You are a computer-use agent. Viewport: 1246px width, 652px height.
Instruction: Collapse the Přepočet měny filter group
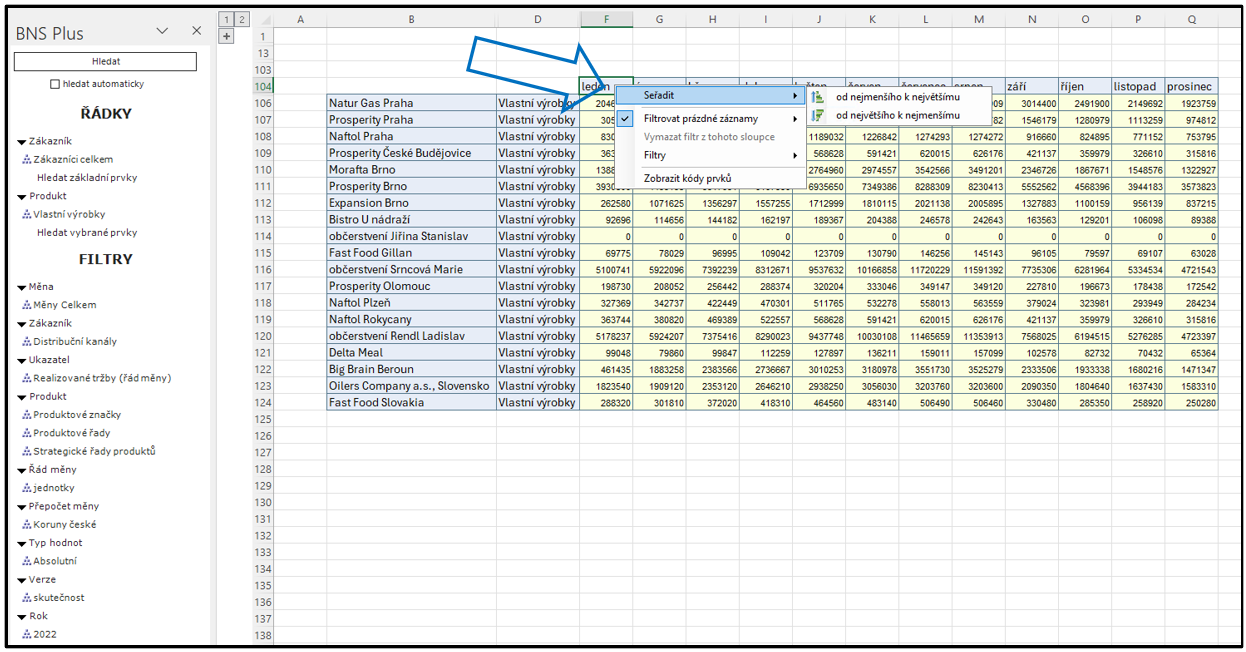pos(22,506)
